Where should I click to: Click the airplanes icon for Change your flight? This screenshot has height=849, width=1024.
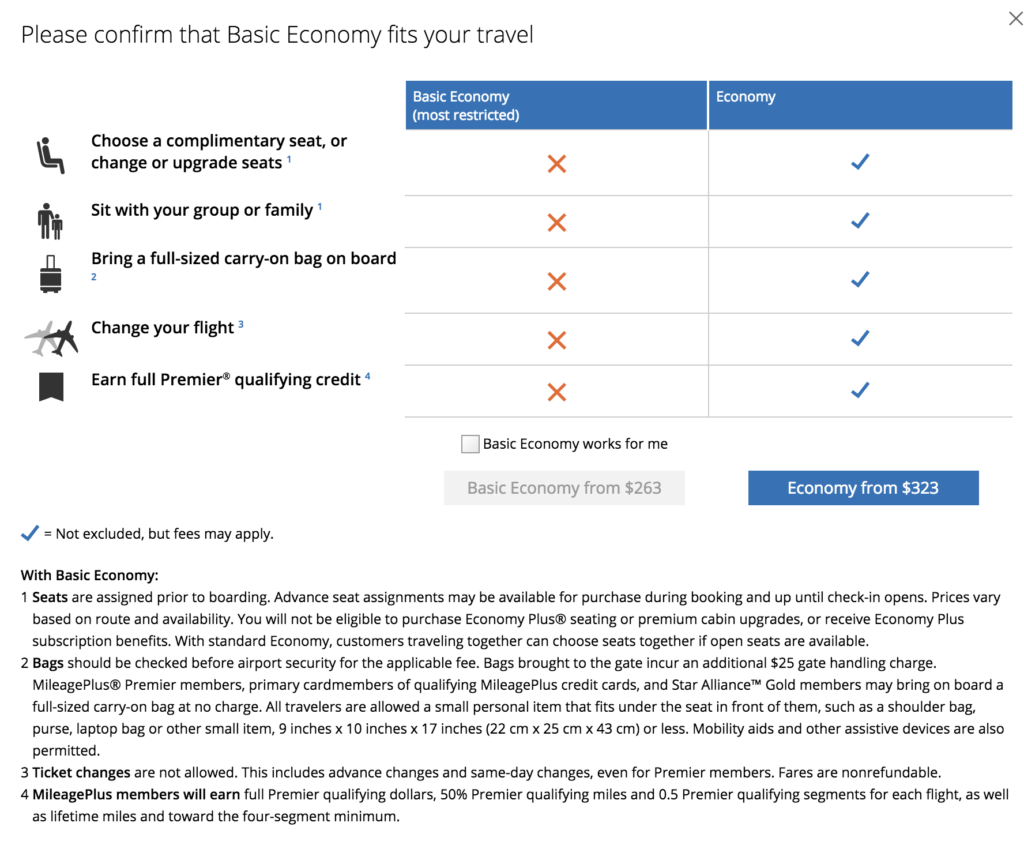click(51, 339)
